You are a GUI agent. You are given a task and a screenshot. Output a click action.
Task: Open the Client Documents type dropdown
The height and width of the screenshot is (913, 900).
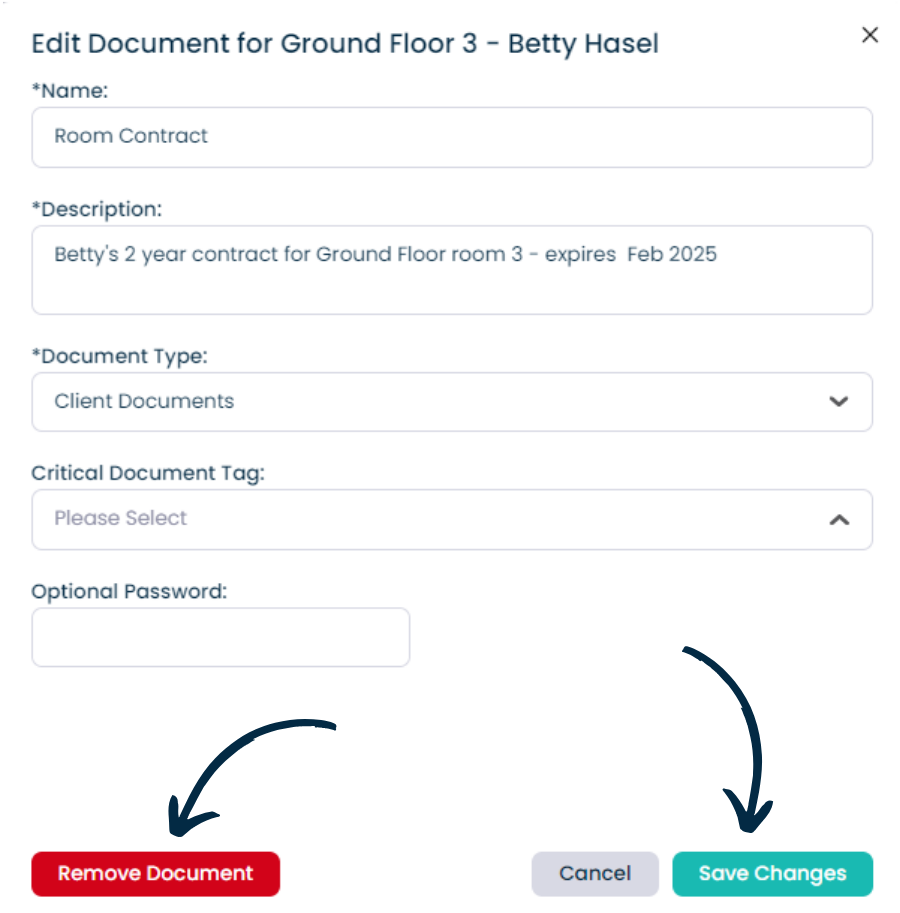pyautogui.click(x=452, y=402)
